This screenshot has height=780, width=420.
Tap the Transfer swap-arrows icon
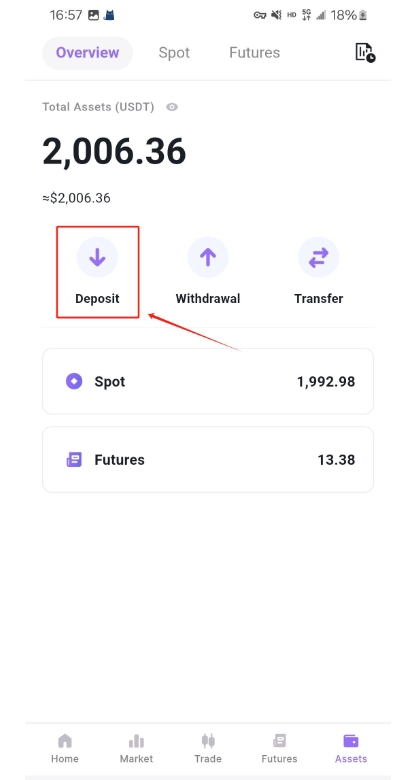coord(318,257)
